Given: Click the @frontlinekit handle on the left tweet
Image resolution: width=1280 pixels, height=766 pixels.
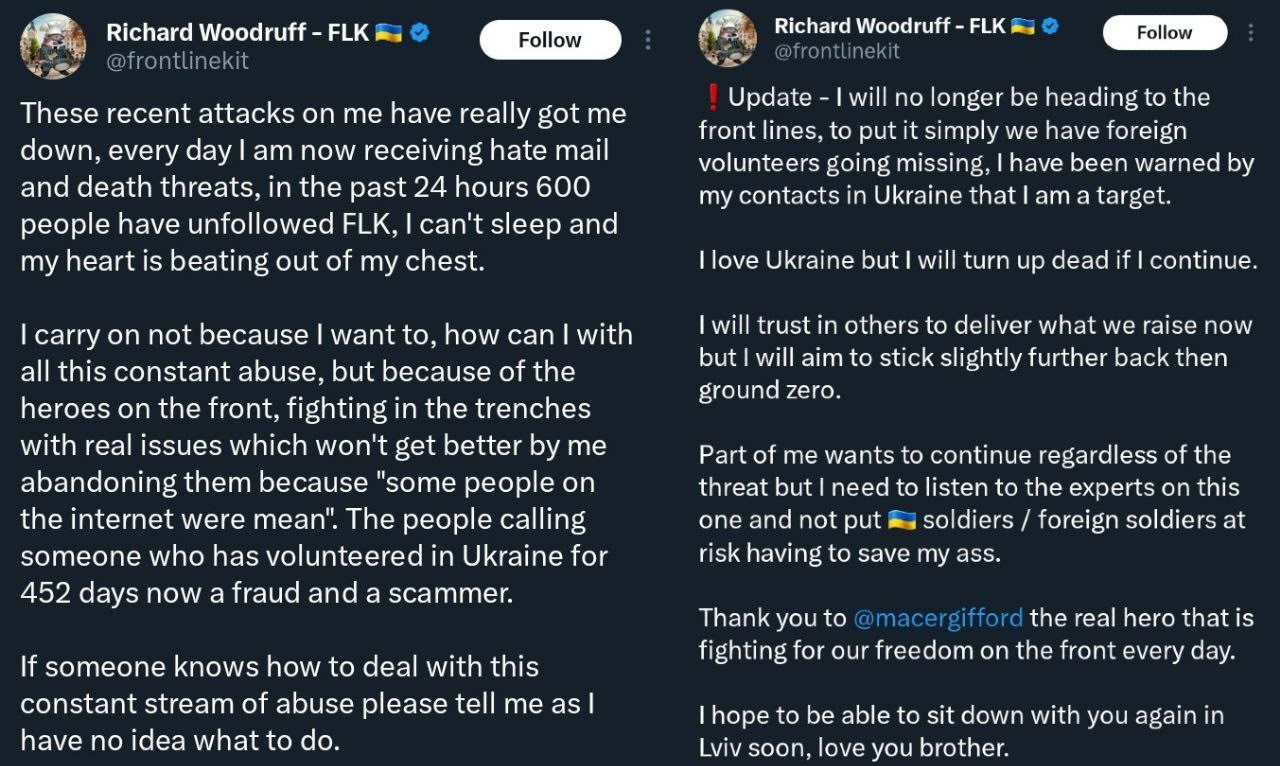Looking at the screenshot, I should (177, 61).
